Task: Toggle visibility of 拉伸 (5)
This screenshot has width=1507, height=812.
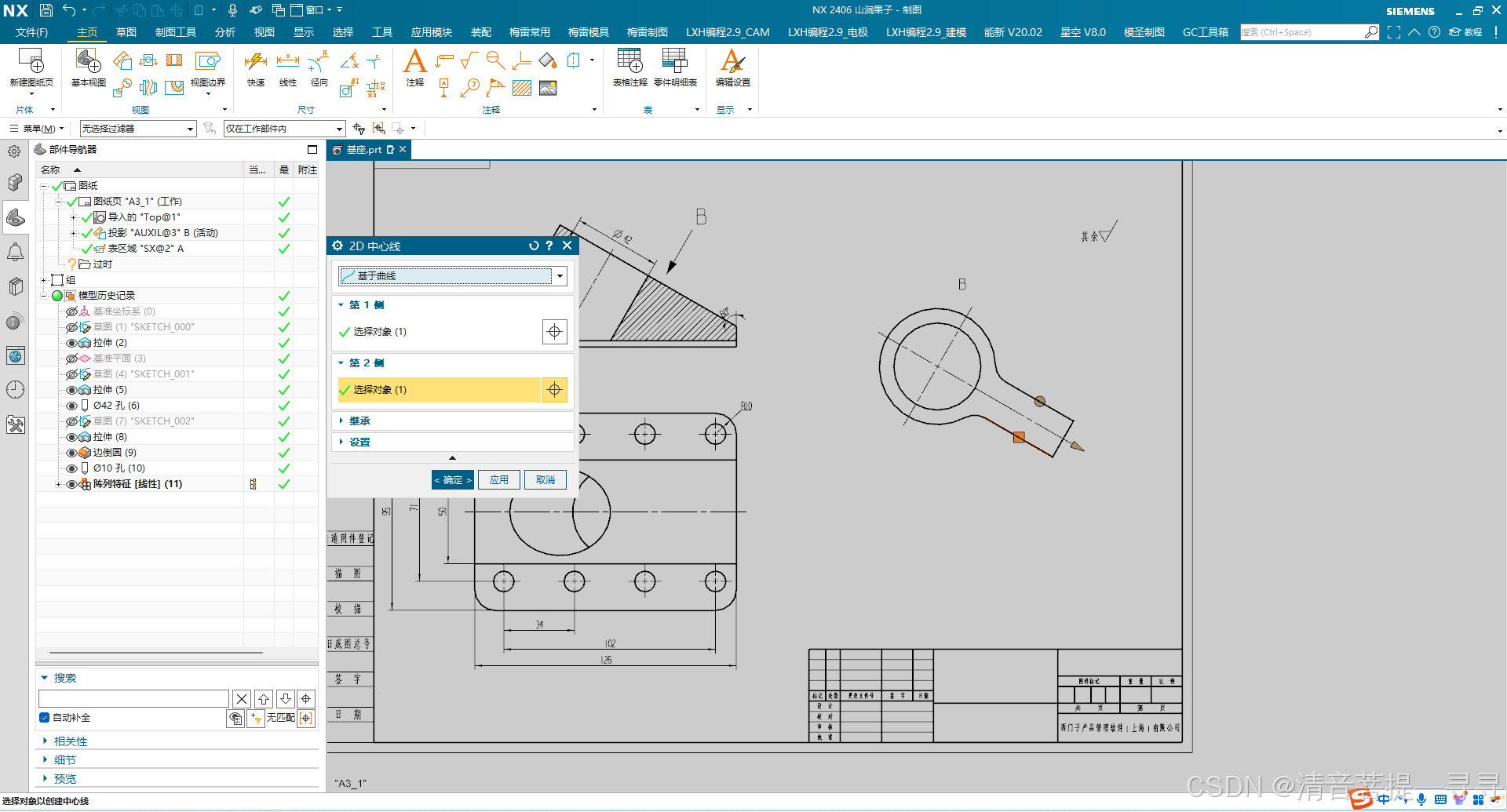Action: (71, 390)
